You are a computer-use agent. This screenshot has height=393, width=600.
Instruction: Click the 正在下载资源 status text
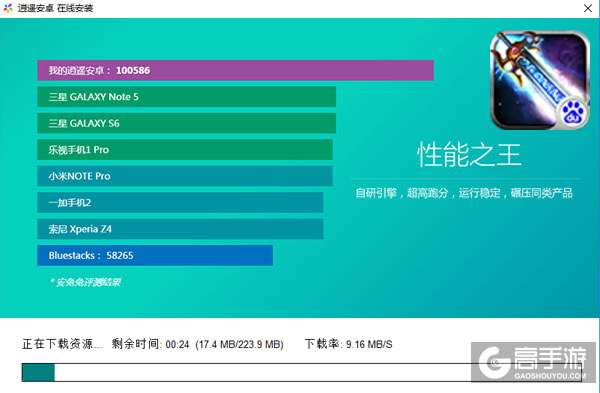[62, 344]
